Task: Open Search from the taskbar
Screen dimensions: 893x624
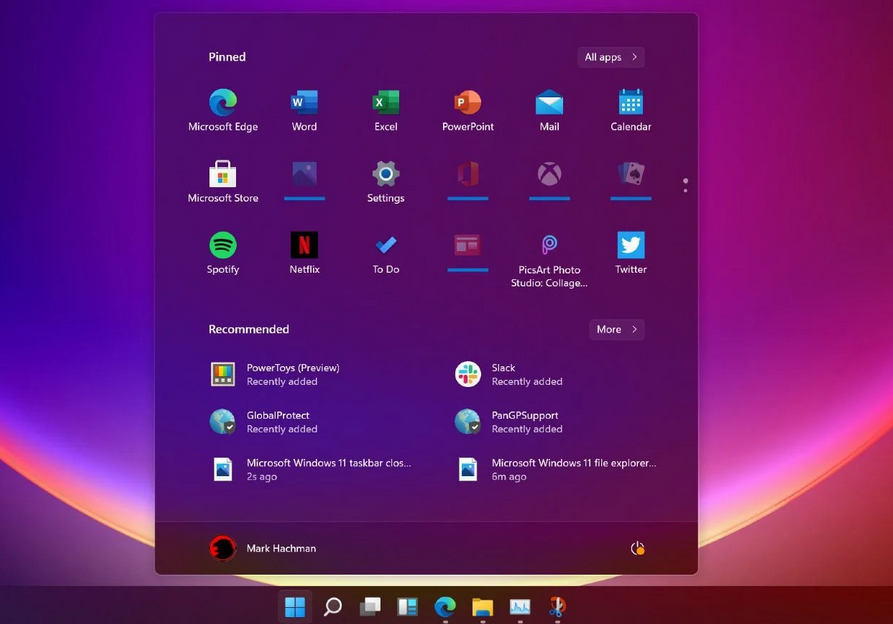Action: [333, 607]
